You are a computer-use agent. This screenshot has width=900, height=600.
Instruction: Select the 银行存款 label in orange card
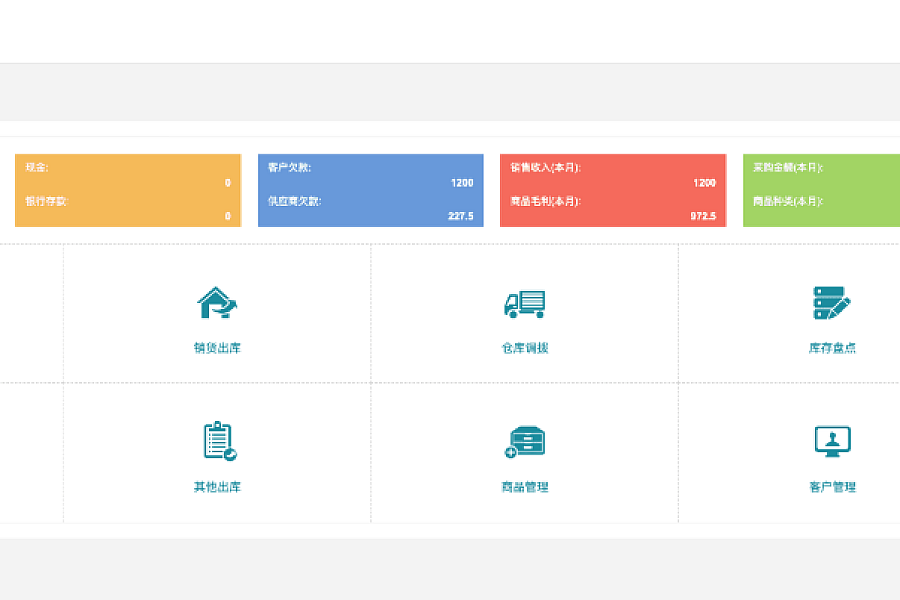coord(46,201)
